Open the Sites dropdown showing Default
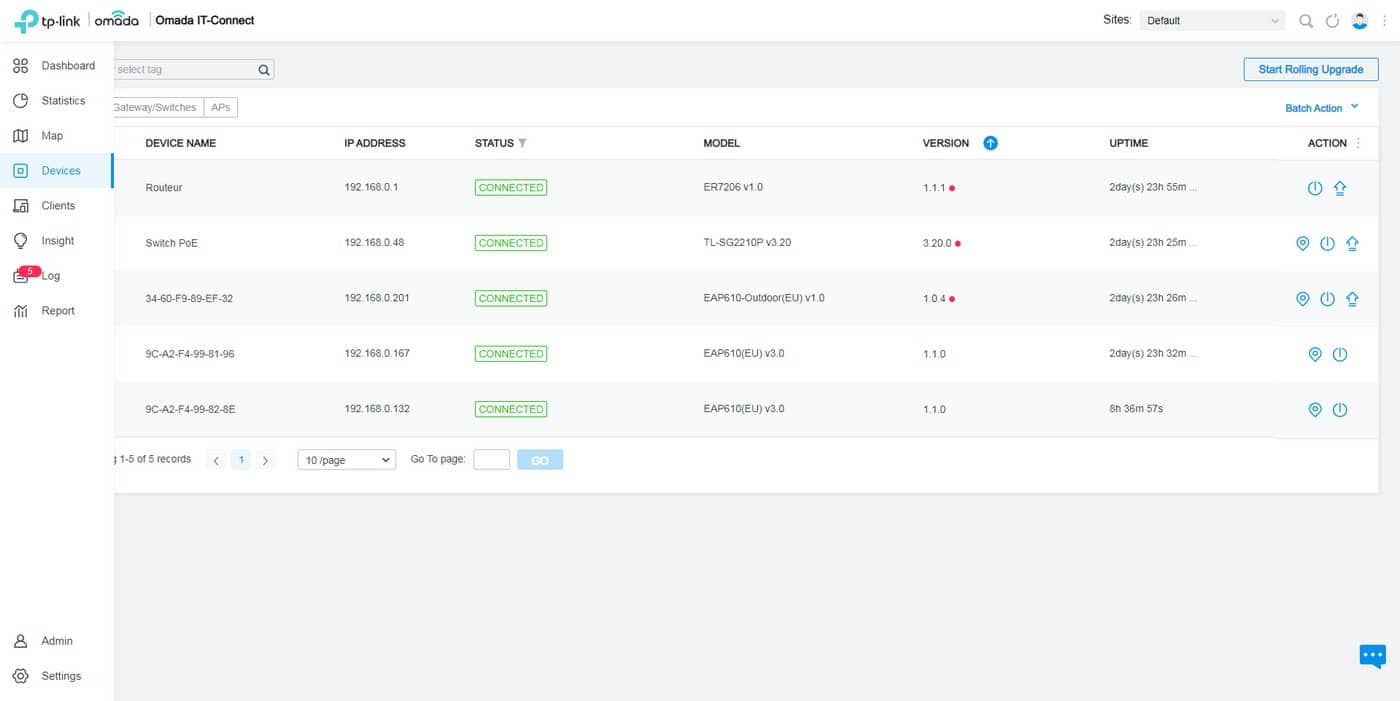The height and width of the screenshot is (701, 1400). (x=1212, y=21)
